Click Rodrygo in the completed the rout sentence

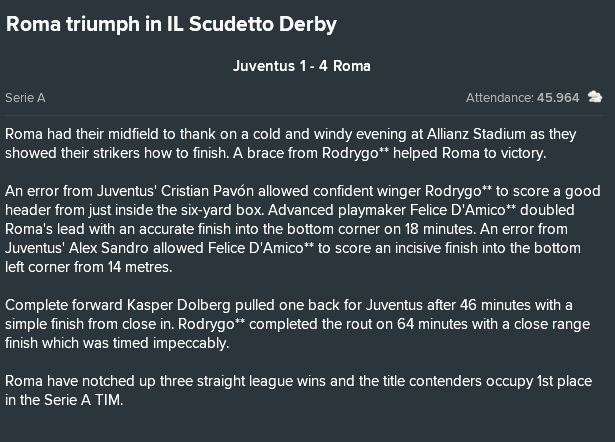click(206, 324)
